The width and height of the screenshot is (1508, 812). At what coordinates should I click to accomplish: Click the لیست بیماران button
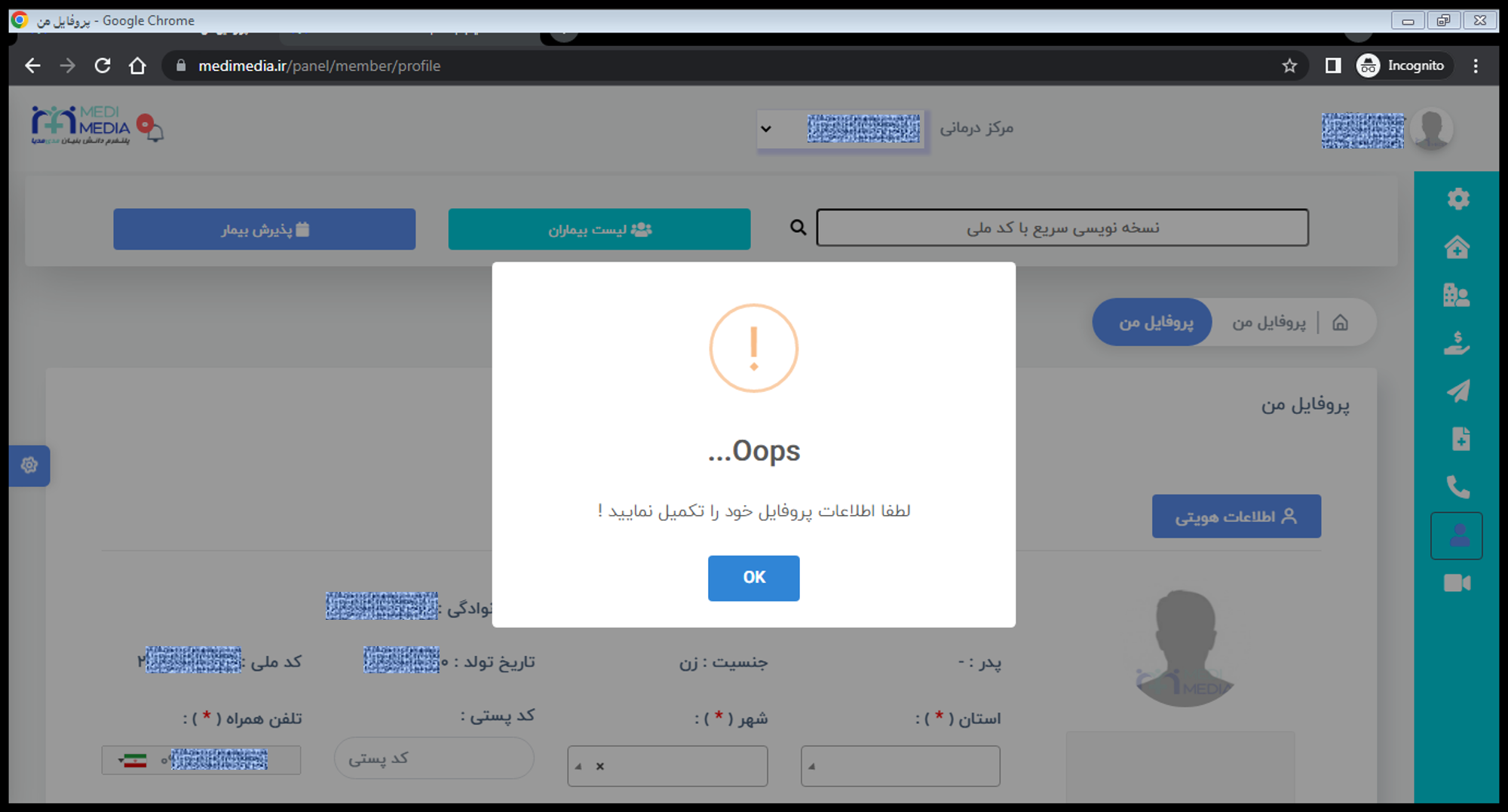pyautogui.click(x=599, y=229)
